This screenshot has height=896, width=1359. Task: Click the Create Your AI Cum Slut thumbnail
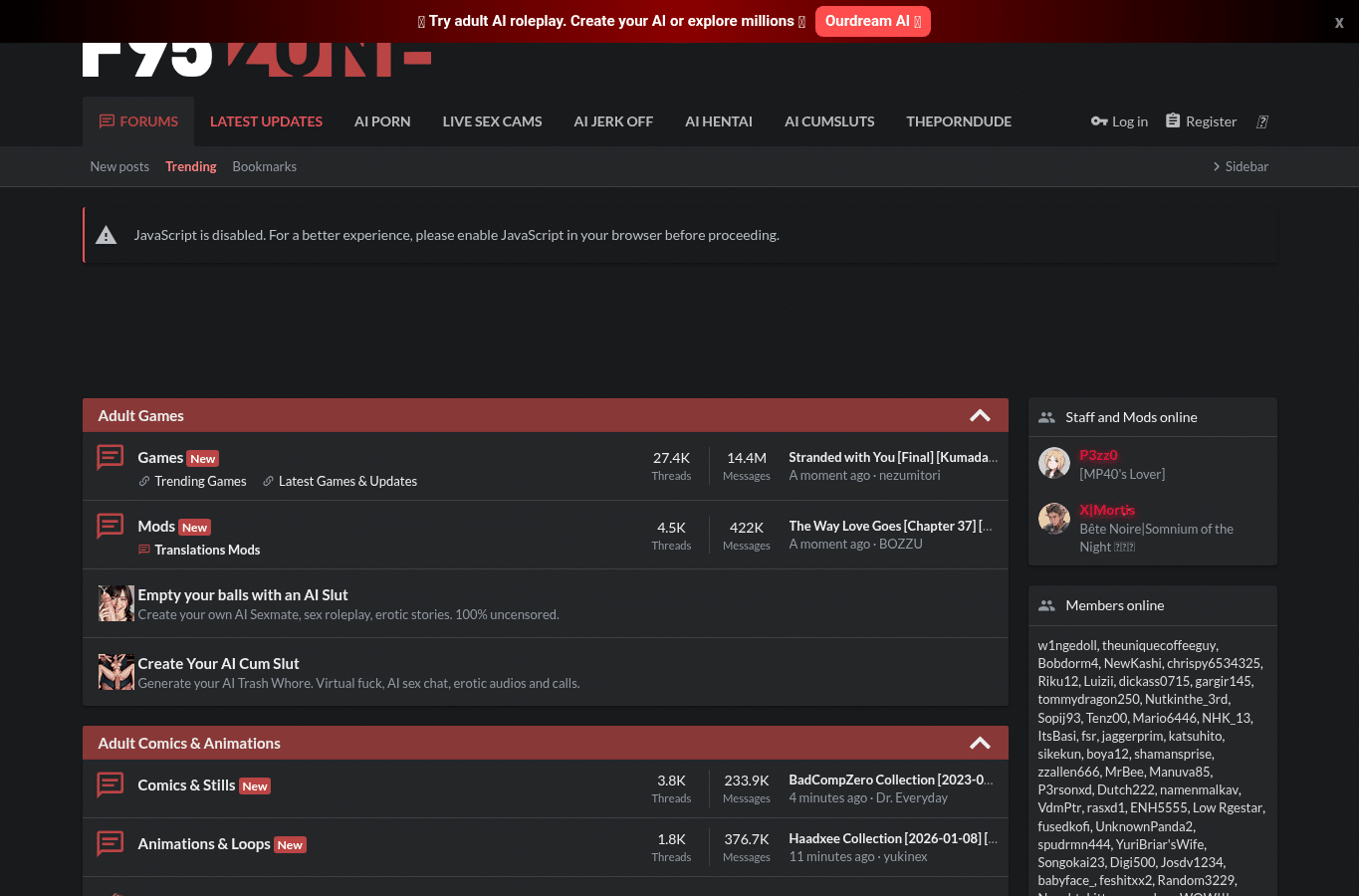pyautogui.click(x=116, y=672)
